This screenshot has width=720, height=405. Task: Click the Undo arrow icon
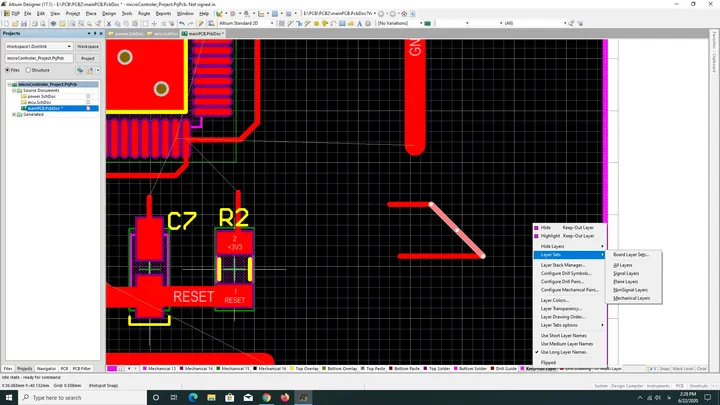point(182,23)
